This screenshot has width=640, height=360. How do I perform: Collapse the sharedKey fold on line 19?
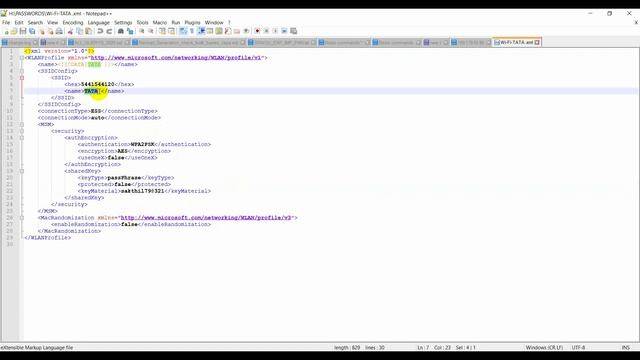(x=22, y=171)
